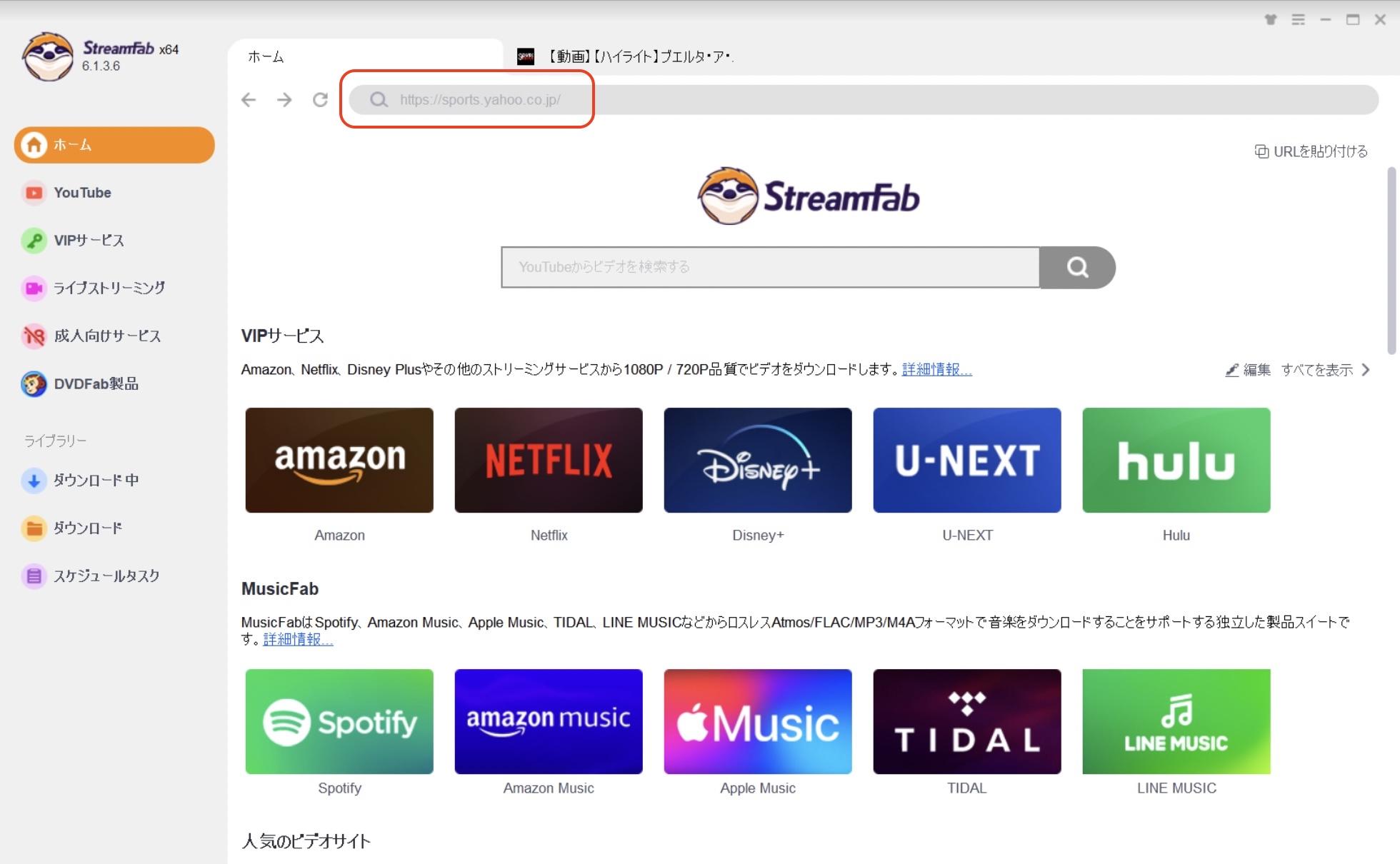Click the grey search magnifier button
The height and width of the screenshot is (864, 1400).
[1078, 267]
